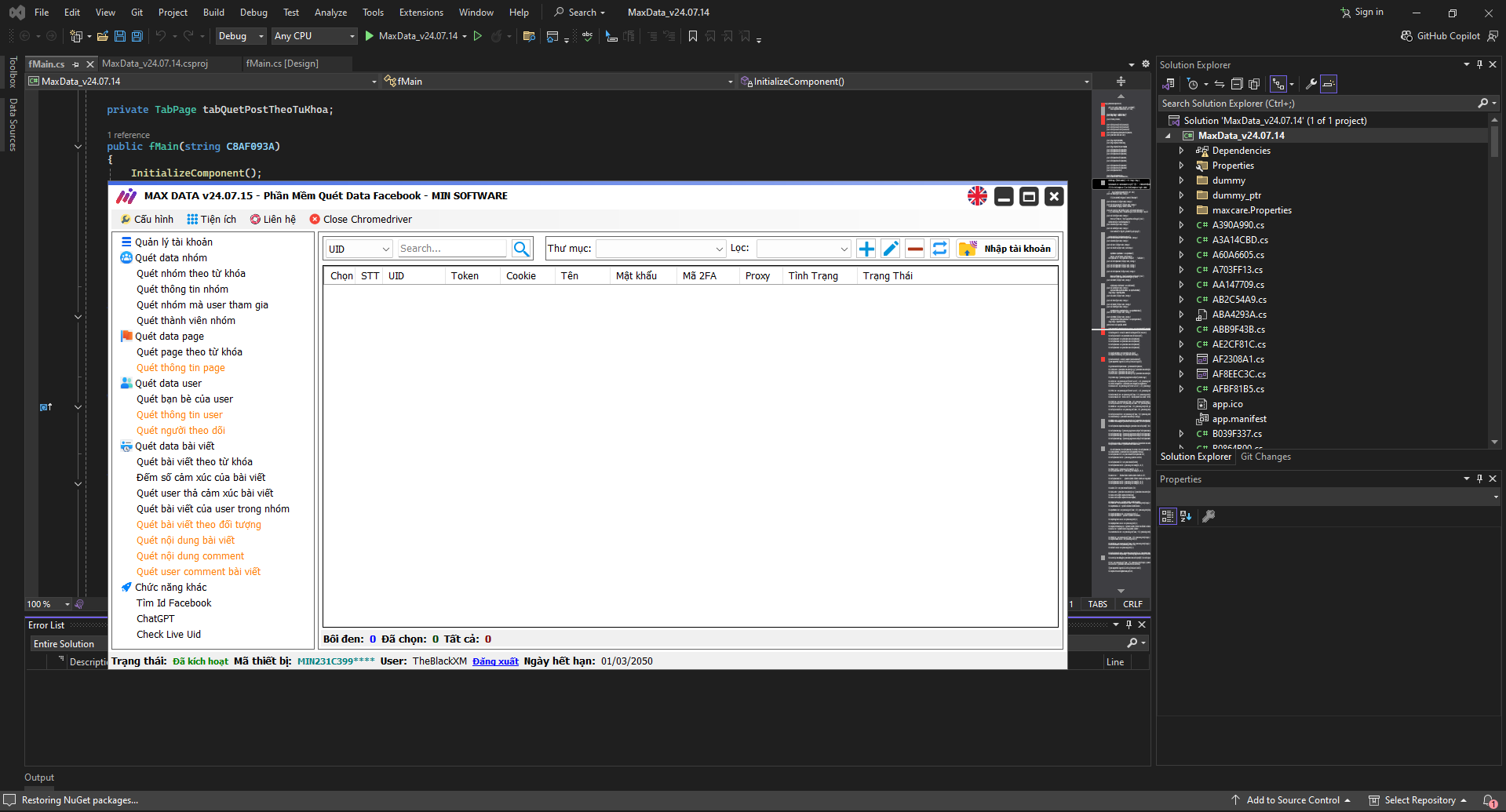Open the Lọc filter dropdown
This screenshot has height=812, width=1506.
coord(804,249)
